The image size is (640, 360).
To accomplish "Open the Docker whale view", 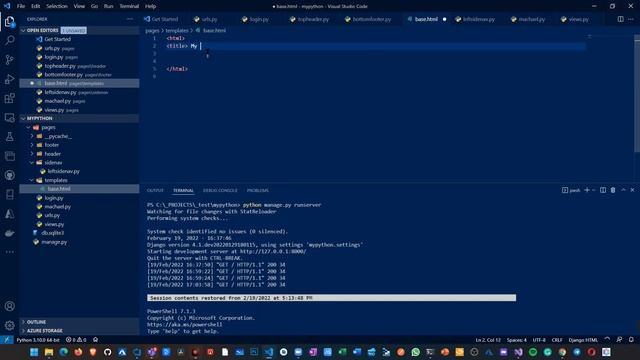I will (x=9, y=233).
